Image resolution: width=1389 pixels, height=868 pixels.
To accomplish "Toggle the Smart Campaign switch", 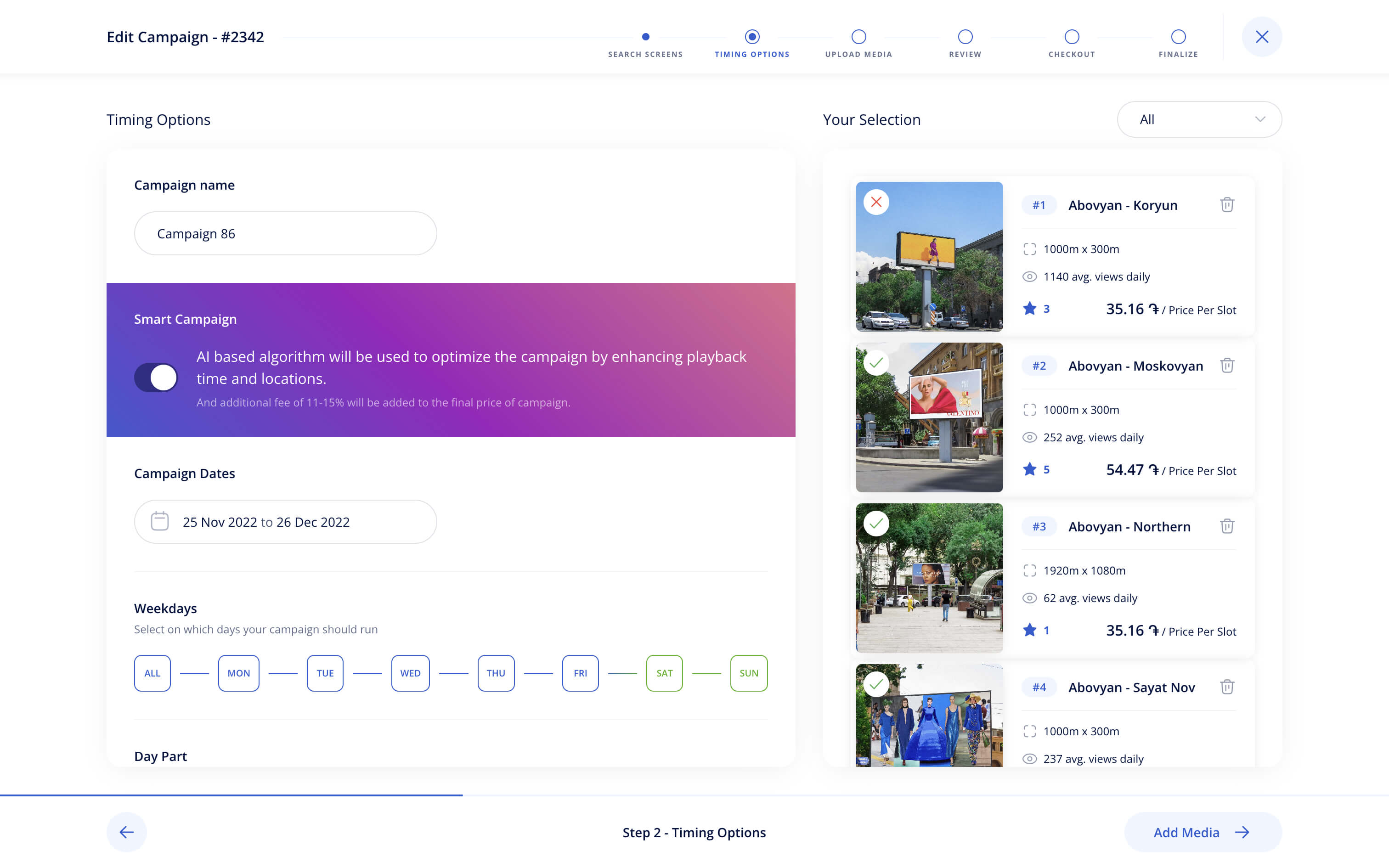I will (156, 378).
